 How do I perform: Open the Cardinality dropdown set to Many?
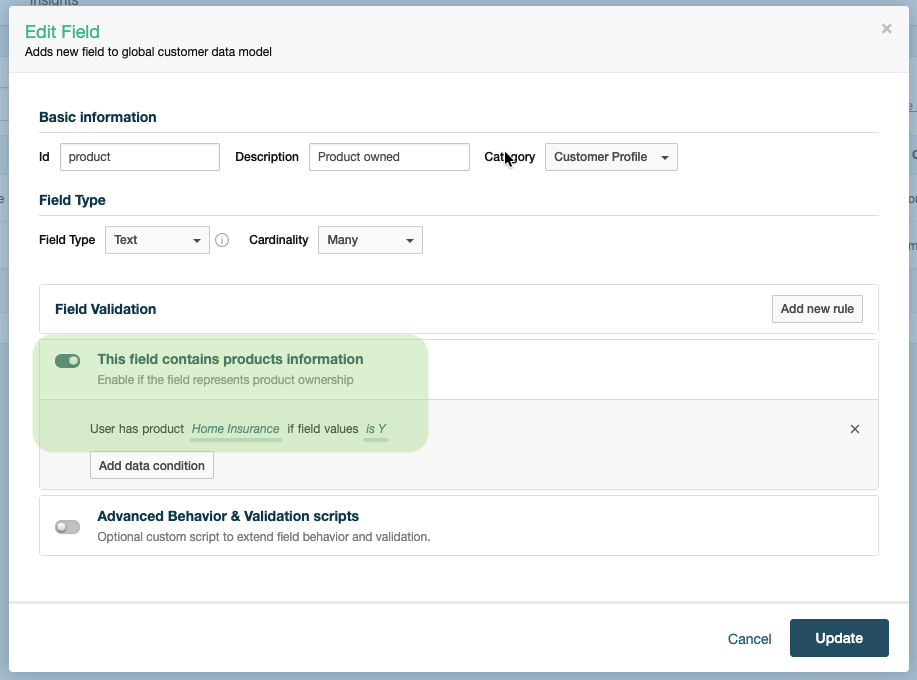(370, 240)
